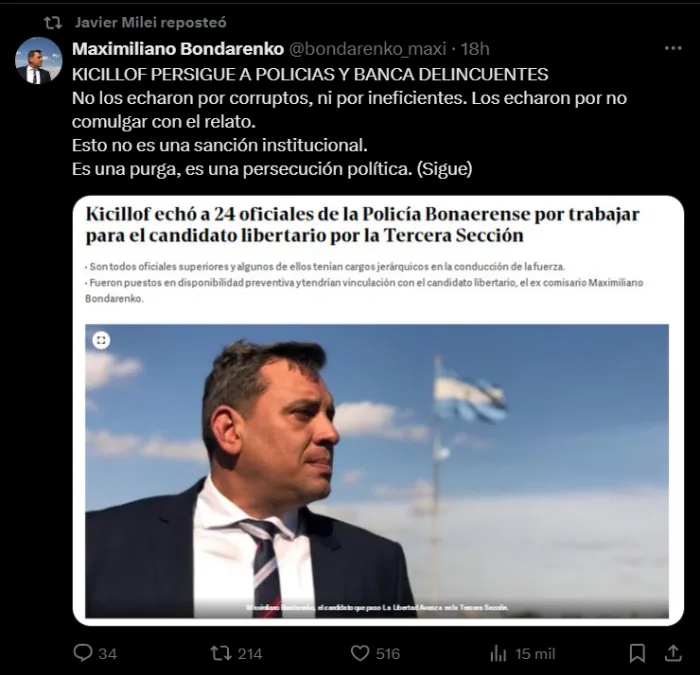Open the view analytics bar chart icon
This screenshot has width=700, height=675.
498,654
